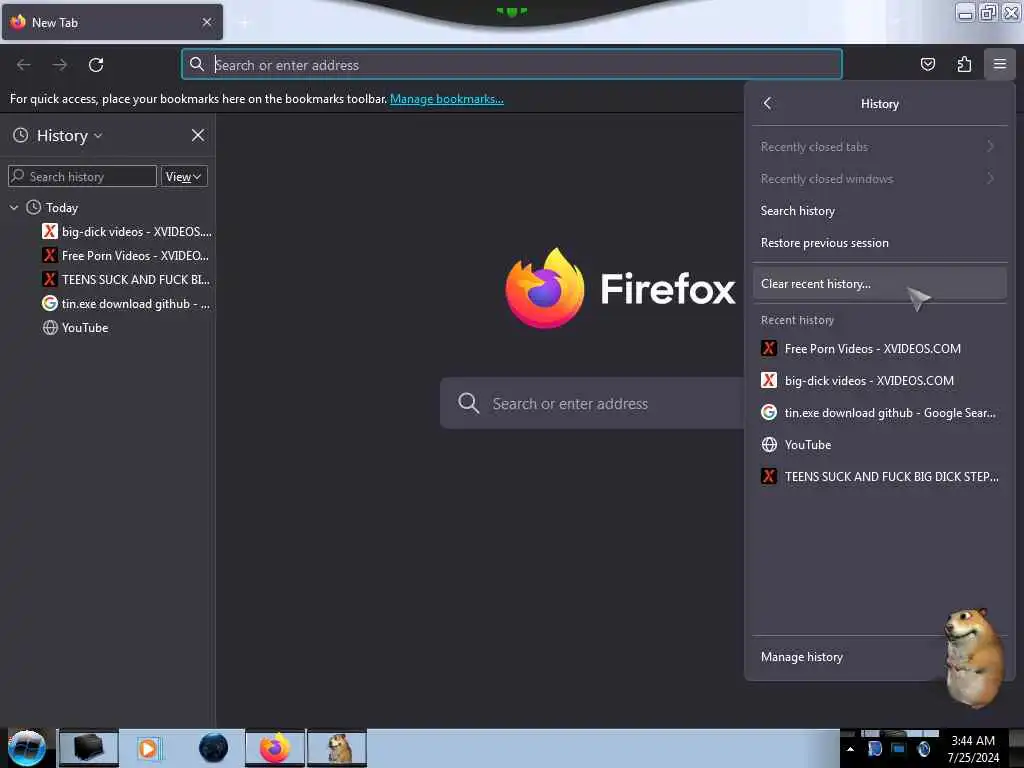Image resolution: width=1024 pixels, height=768 pixels.
Task: Toggle the Firefox hamburger application menu
Action: (1000, 64)
